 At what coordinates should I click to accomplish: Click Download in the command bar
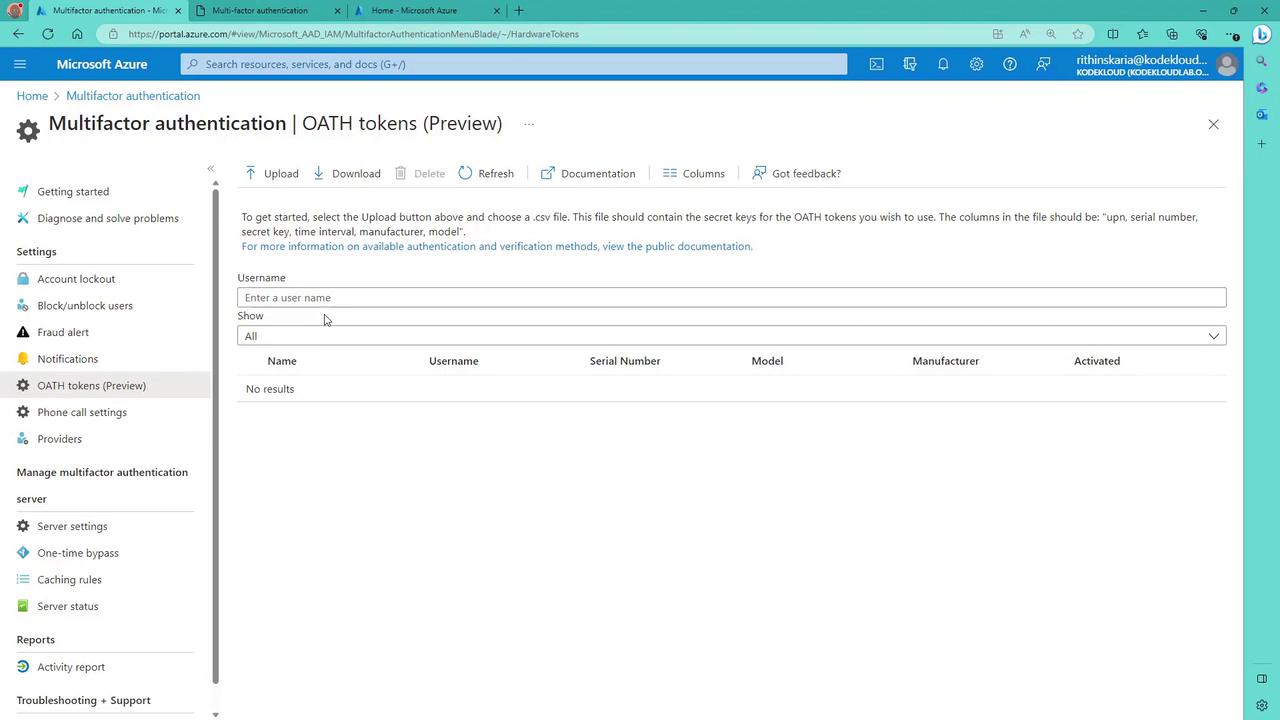point(347,174)
